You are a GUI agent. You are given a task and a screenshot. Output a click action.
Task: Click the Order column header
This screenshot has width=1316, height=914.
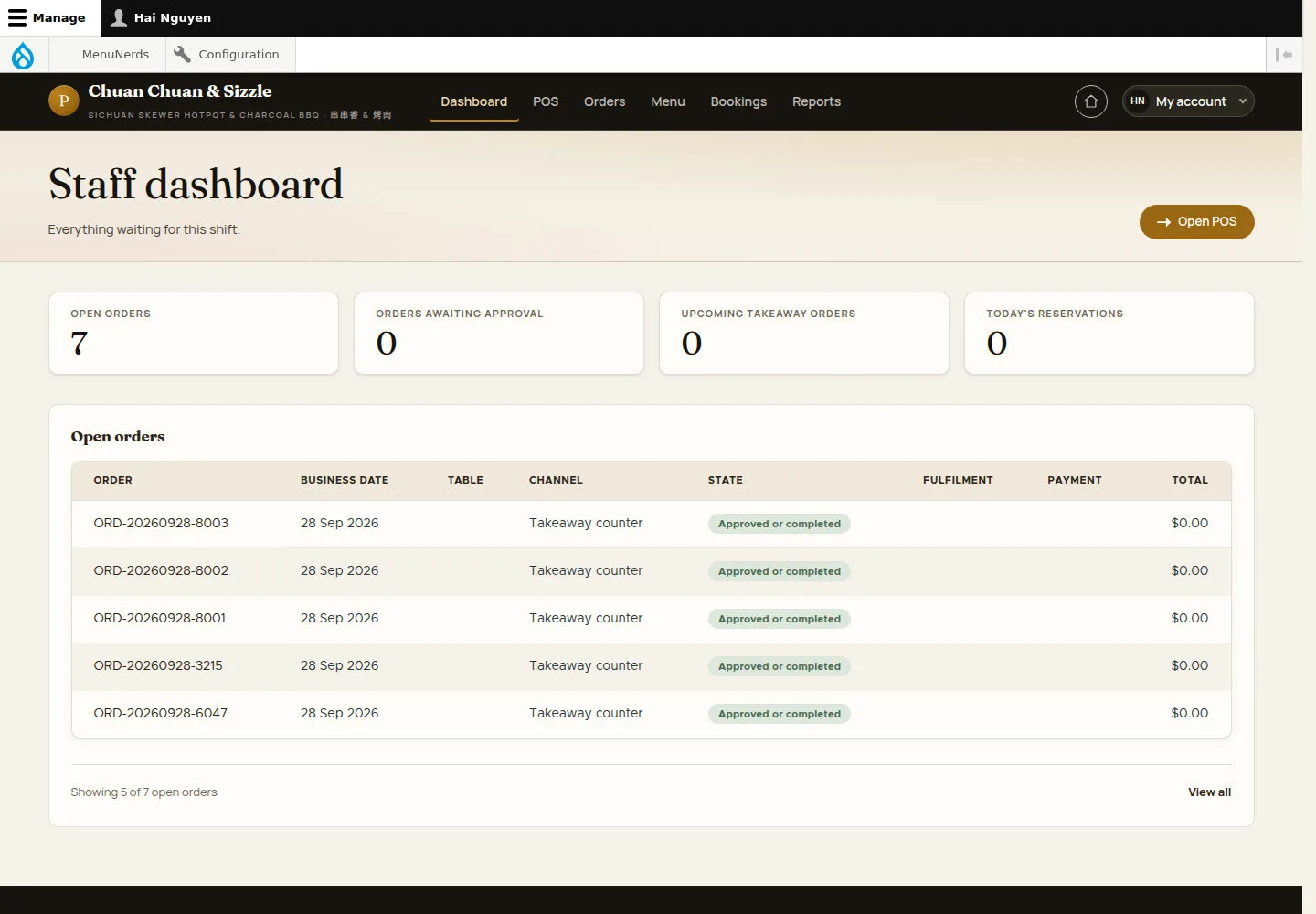(113, 480)
